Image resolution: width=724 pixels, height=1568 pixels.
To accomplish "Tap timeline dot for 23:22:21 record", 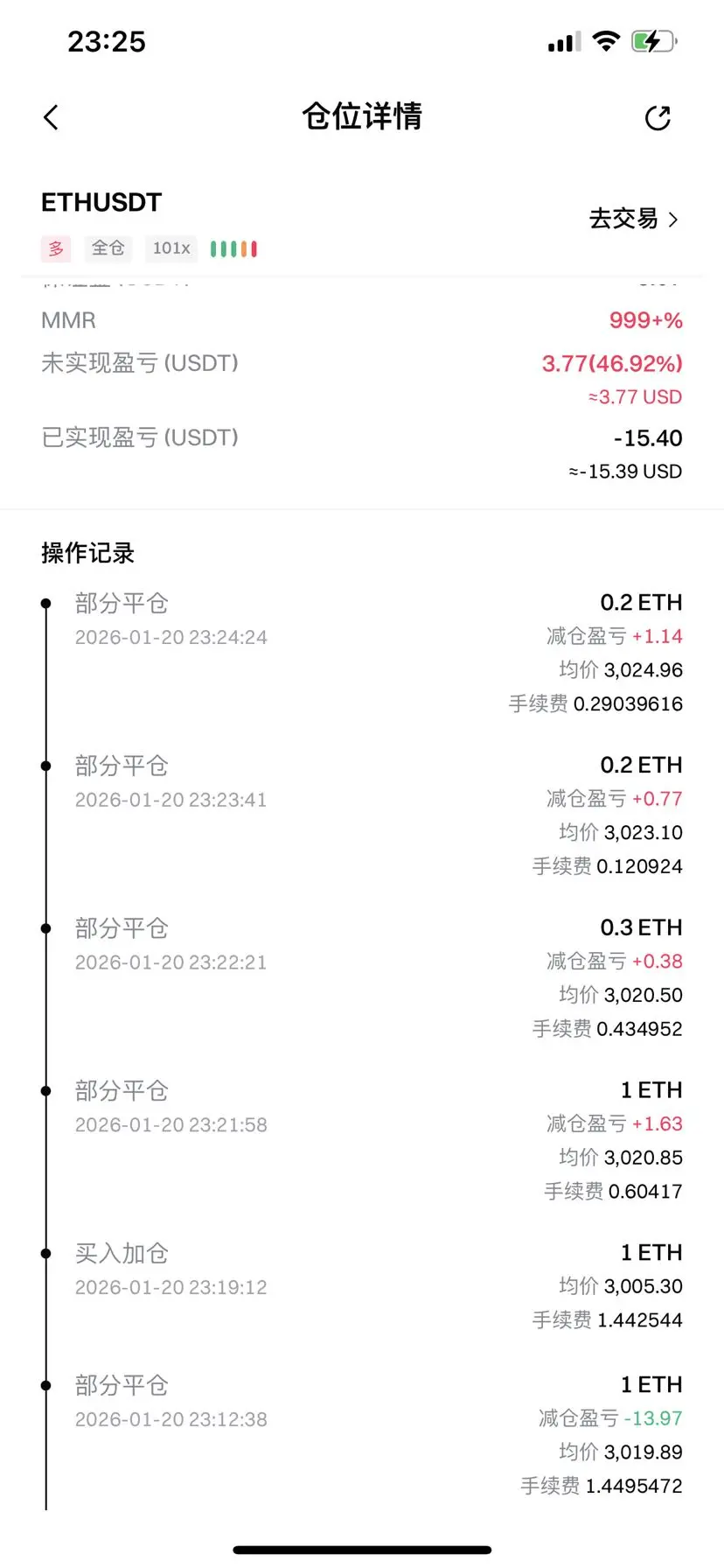I will pos(46,928).
